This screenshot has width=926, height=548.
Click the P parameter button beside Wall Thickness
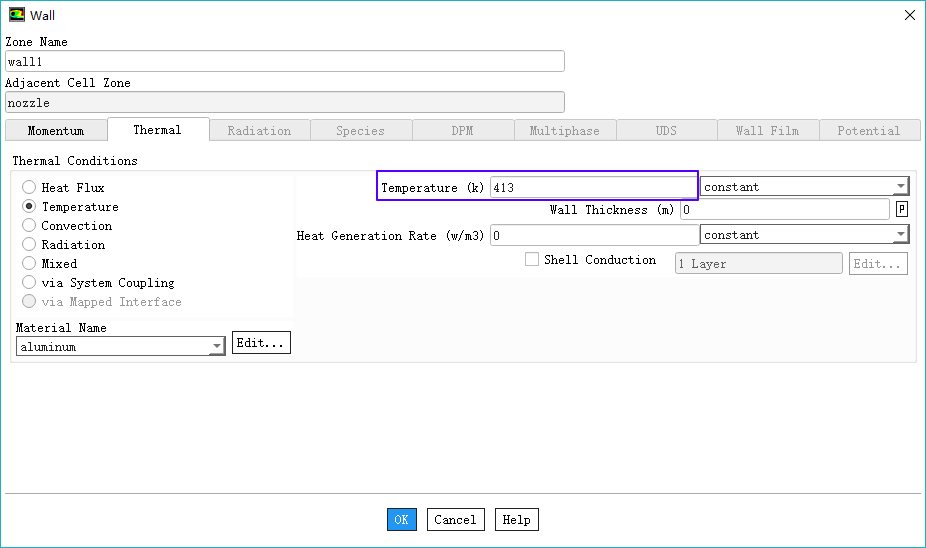tap(902, 210)
